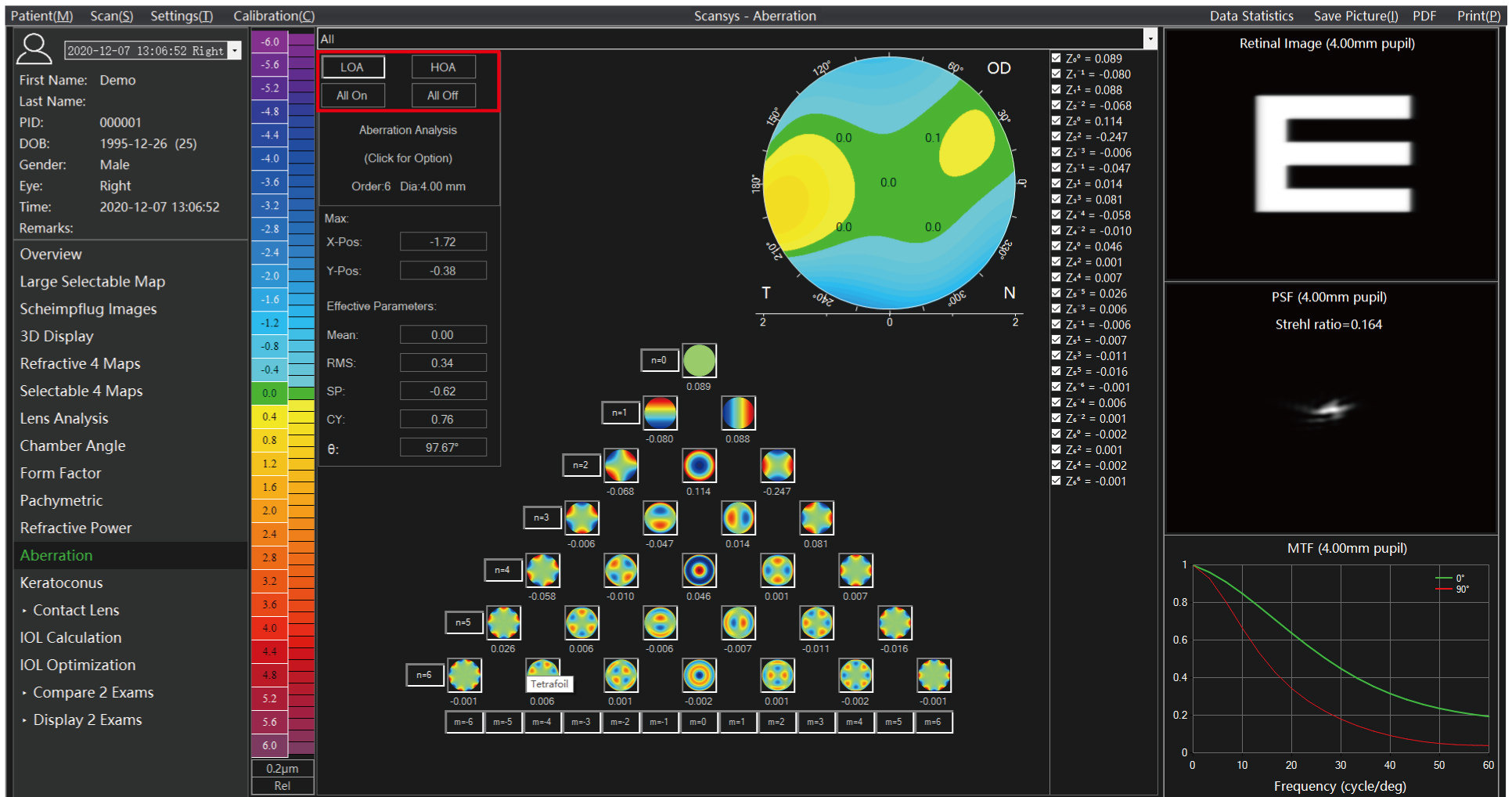Click the n=4 row Zernike icon valued 0.001

tap(777, 570)
